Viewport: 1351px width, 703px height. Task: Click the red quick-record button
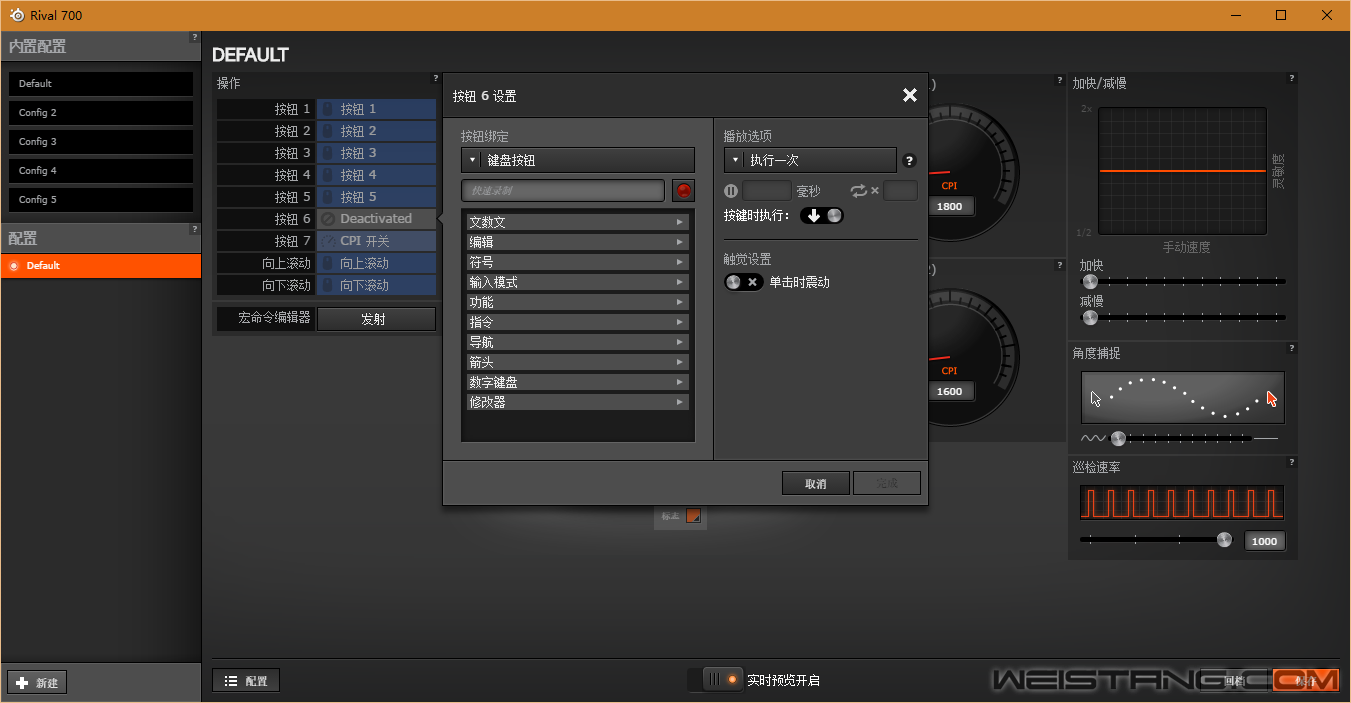pos(684,190)
